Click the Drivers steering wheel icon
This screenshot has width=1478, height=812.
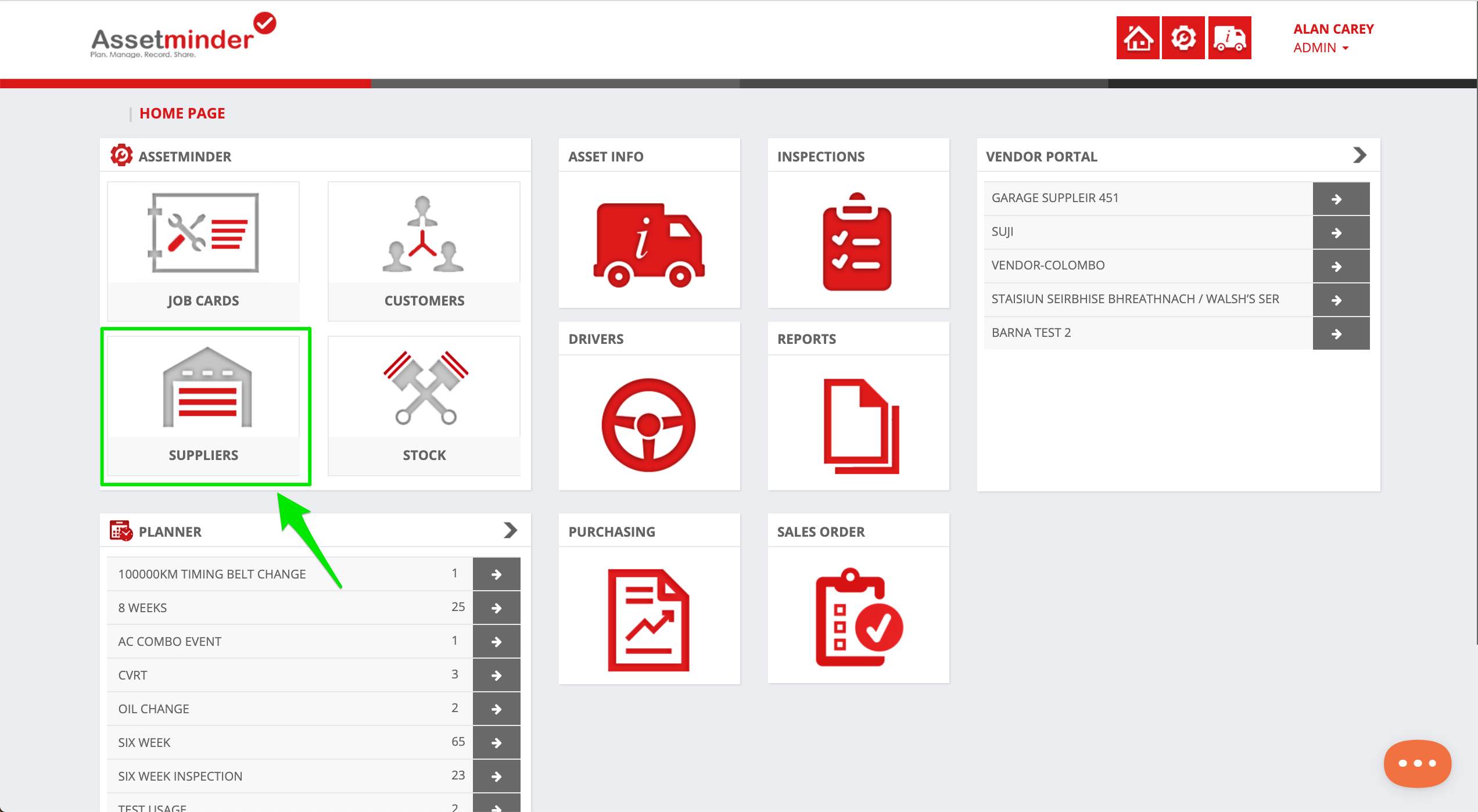pos(648,425)
